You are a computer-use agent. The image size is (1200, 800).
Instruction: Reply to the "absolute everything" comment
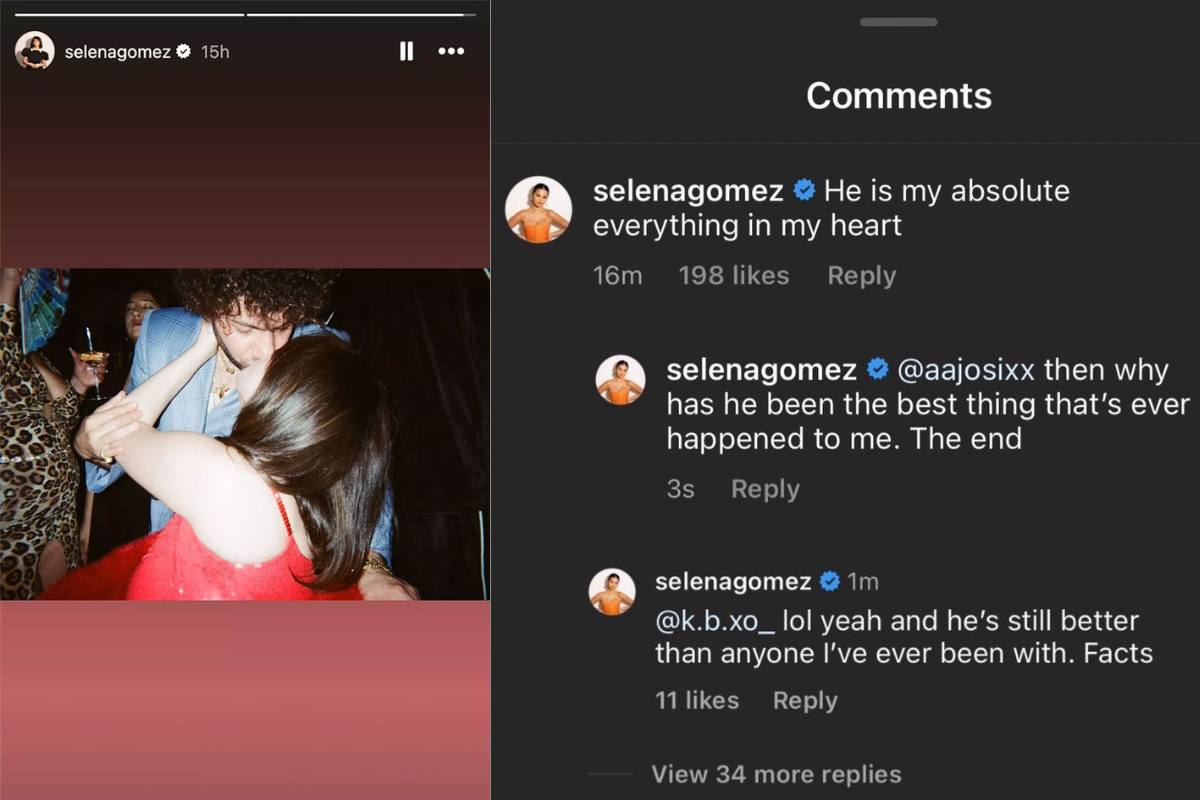(x=861, y=276)
